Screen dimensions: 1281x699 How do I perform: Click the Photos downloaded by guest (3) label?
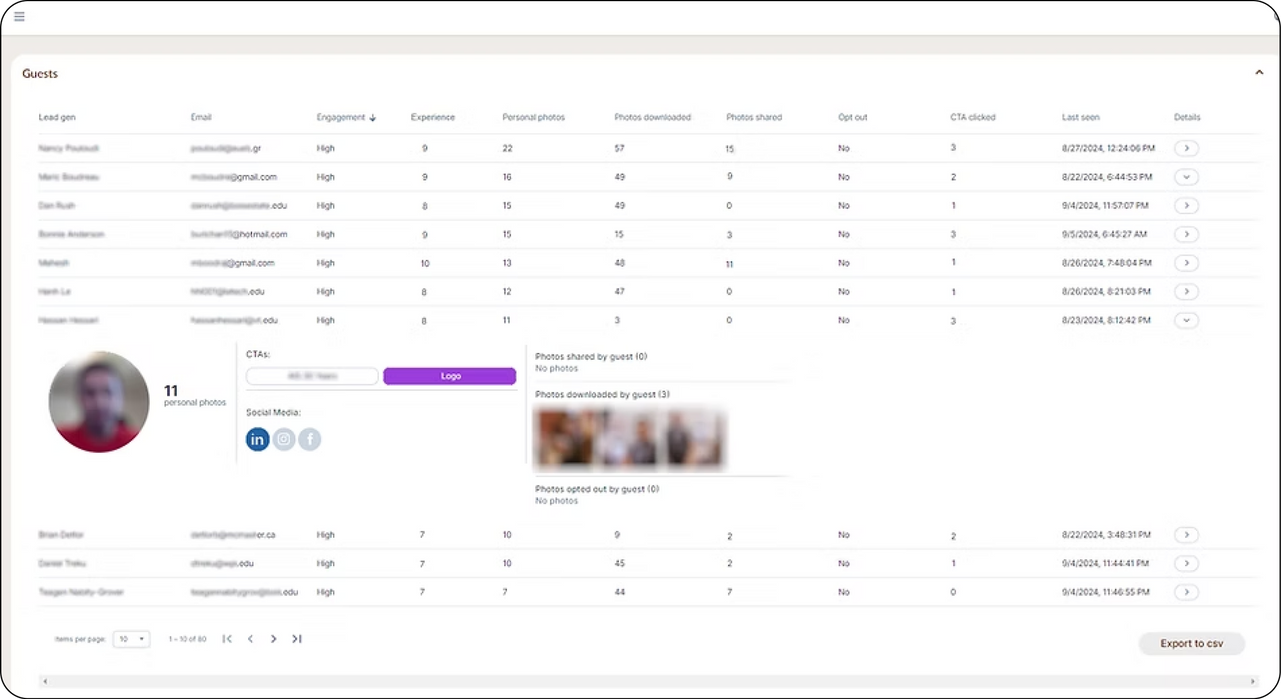click(602, 395)
